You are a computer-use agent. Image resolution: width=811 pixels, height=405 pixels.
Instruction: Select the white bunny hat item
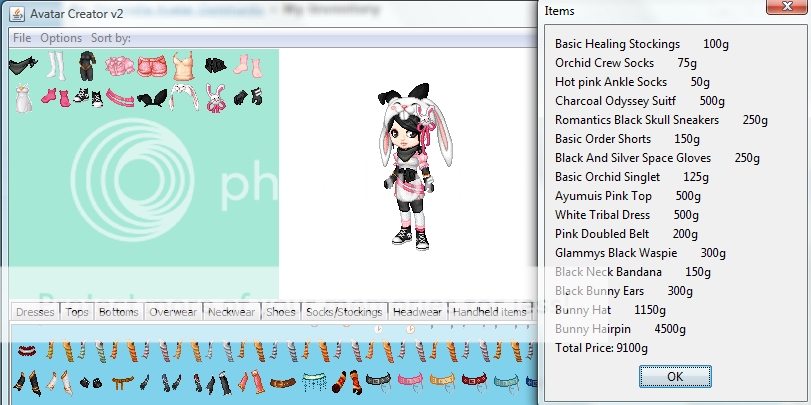click(184, 97)
